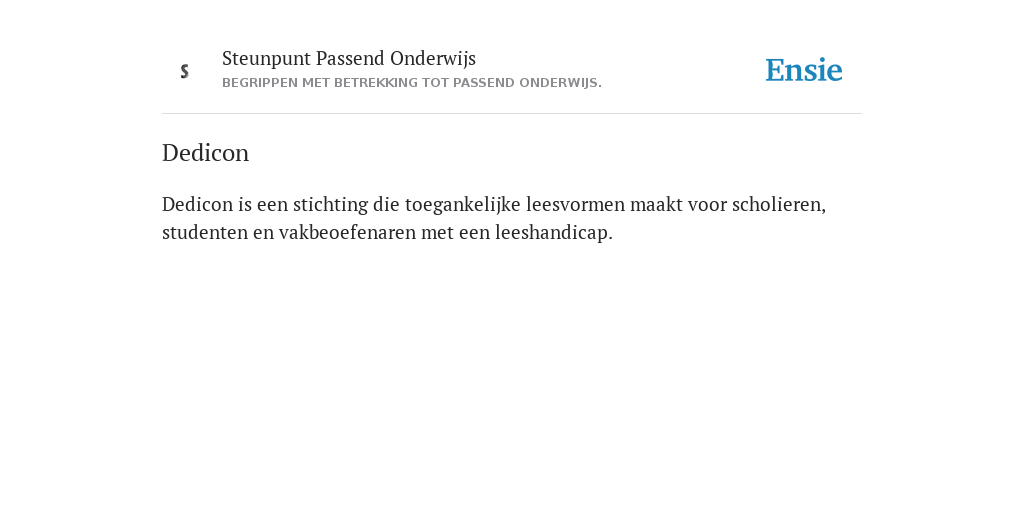This screenshot has width=1024, height=512.
Task: Click the horizontal divider under the header
Action: tap(512, 114)
